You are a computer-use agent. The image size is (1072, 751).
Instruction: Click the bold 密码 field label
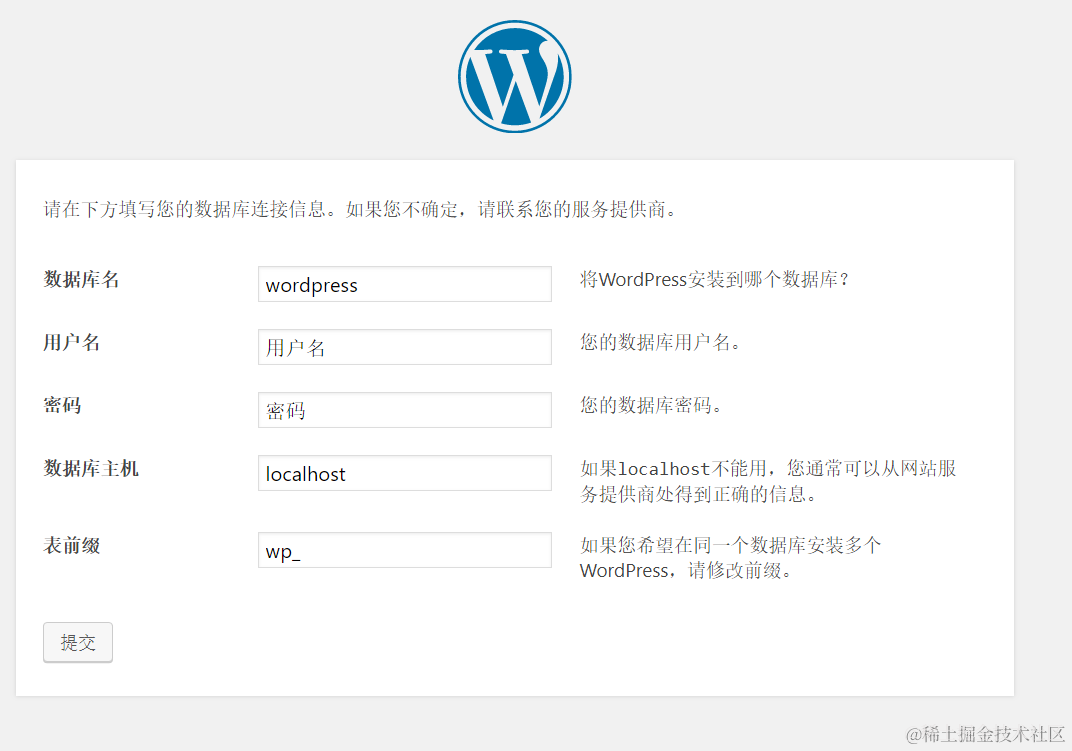click(x=62, y=405)
